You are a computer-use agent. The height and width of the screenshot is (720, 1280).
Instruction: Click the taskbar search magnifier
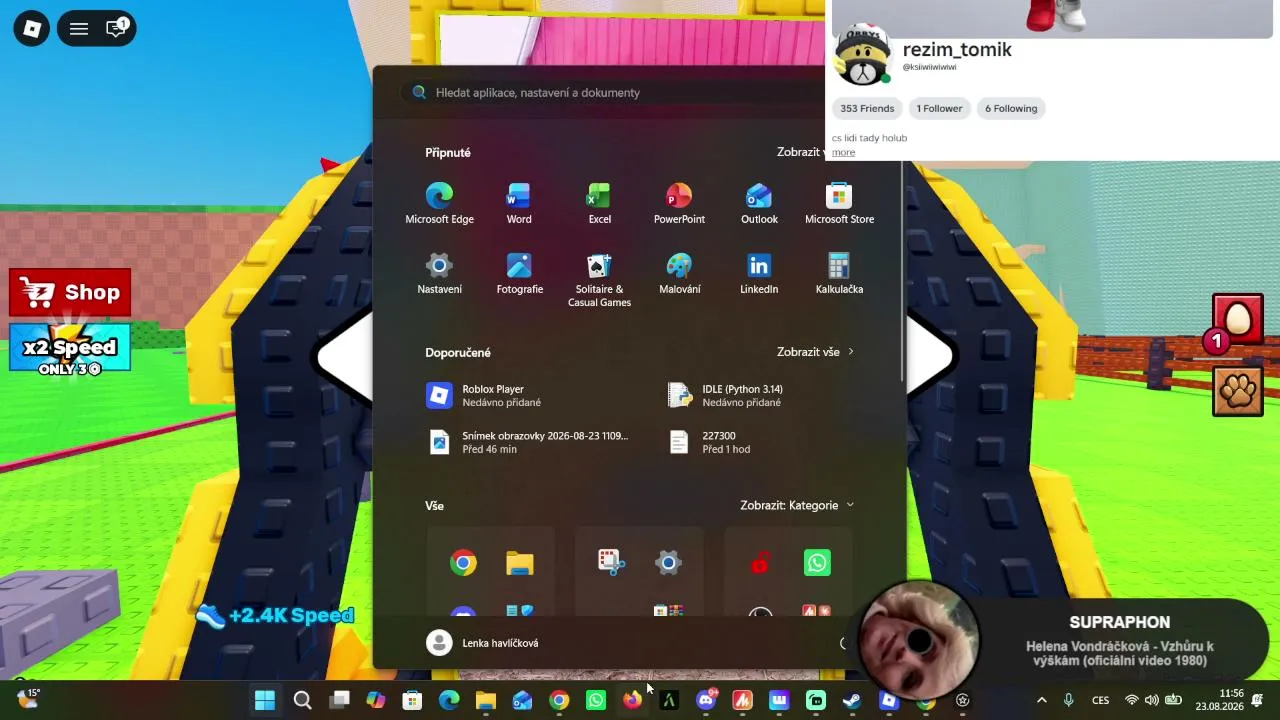pos(302,700)
